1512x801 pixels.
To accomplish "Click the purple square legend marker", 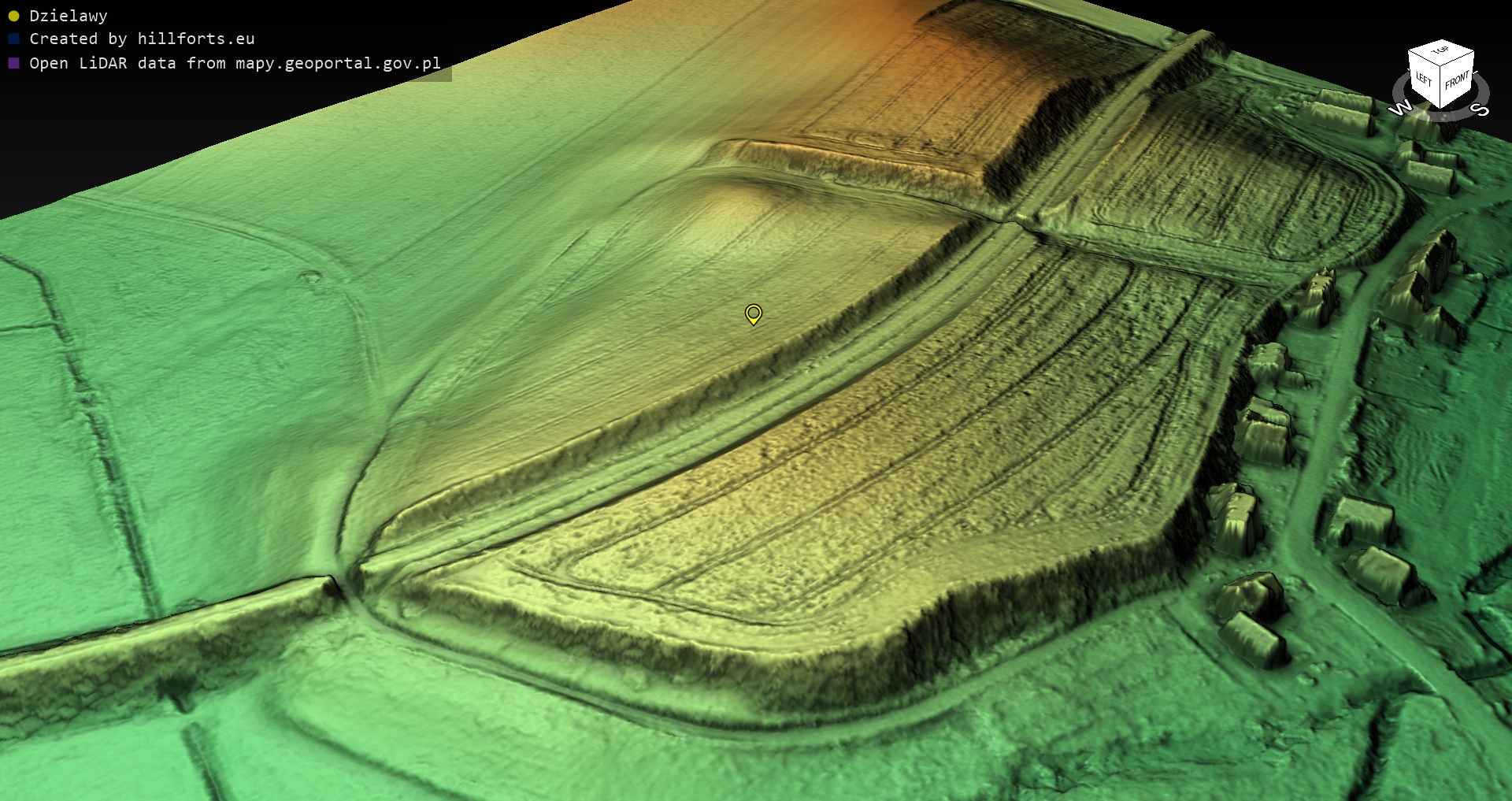I will 13,63.
